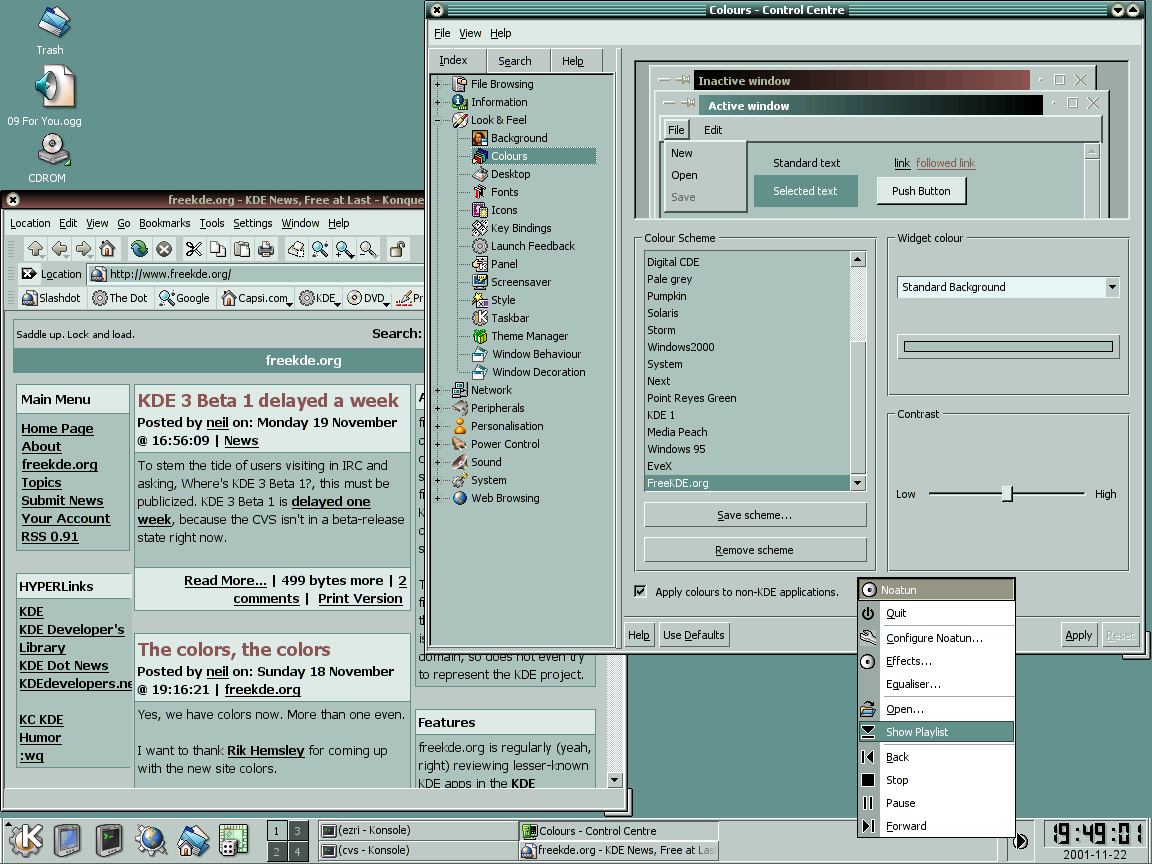The image size is (1152, 864).
Task: Open the Control Centre View menu
Action: pyautogui.click(x=470, y=33)
